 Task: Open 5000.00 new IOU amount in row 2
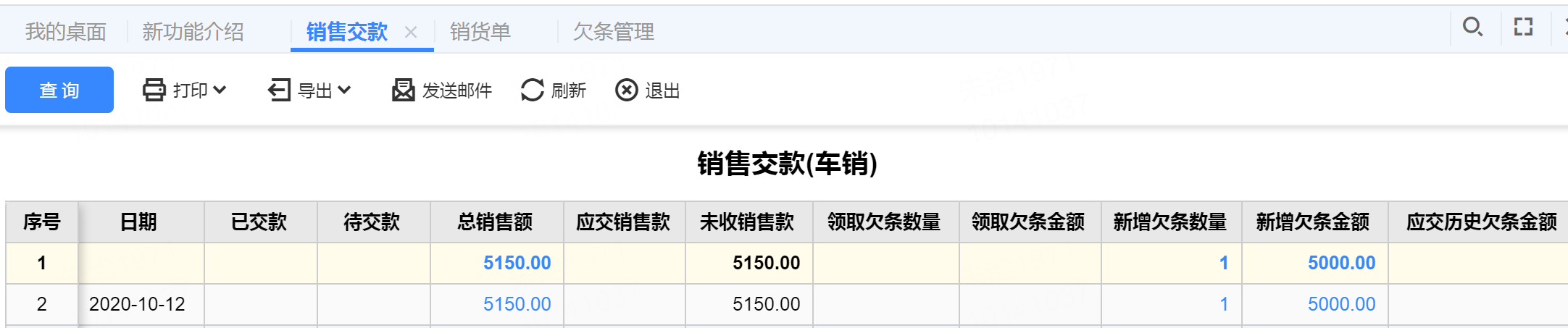pyautogui.click(x=1341, y=304)
